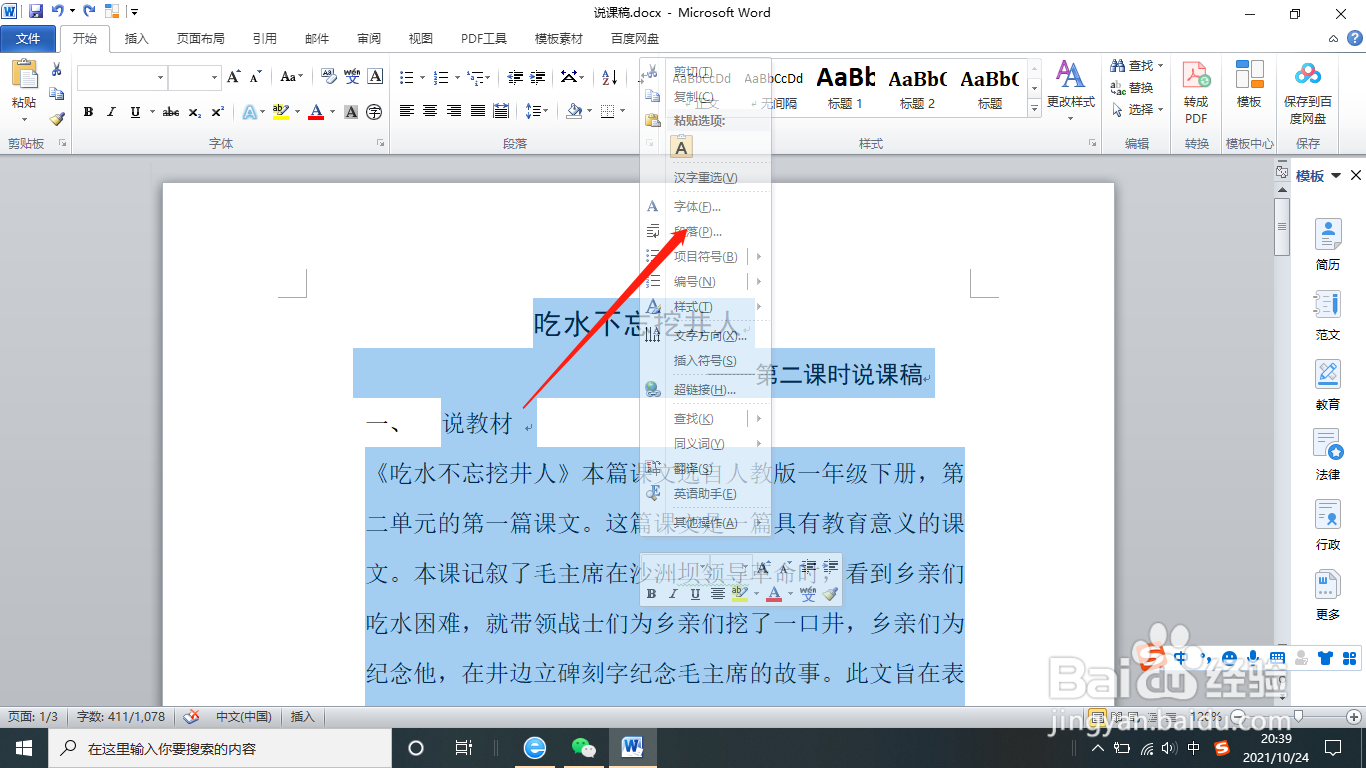Expand the Borders dropdown arrow
The image size is (1366, 768).
(623, 112)
